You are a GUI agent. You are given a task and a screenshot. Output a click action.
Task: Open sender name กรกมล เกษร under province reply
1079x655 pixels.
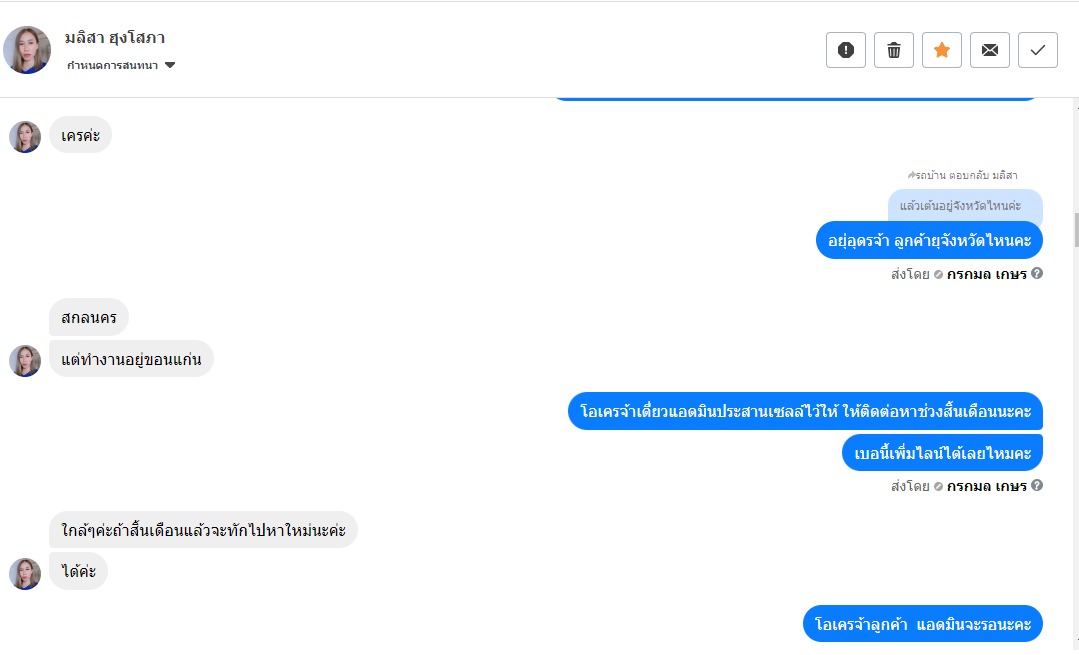point(986,274)
